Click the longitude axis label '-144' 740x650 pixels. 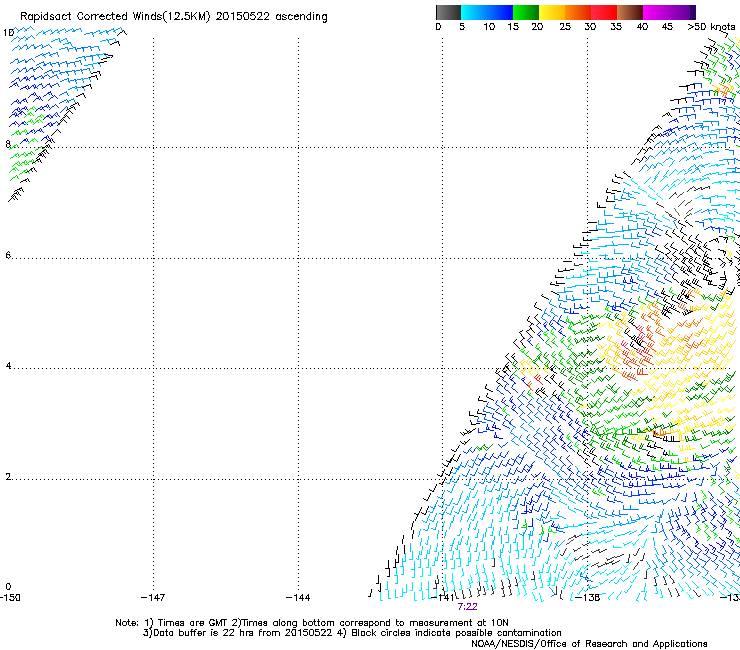click(x=298, y=598)
